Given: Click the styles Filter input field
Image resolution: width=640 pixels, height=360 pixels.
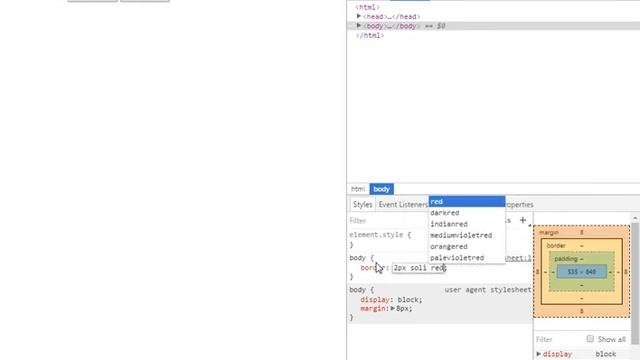Looking at the screenshot, I should pos(388,220).
